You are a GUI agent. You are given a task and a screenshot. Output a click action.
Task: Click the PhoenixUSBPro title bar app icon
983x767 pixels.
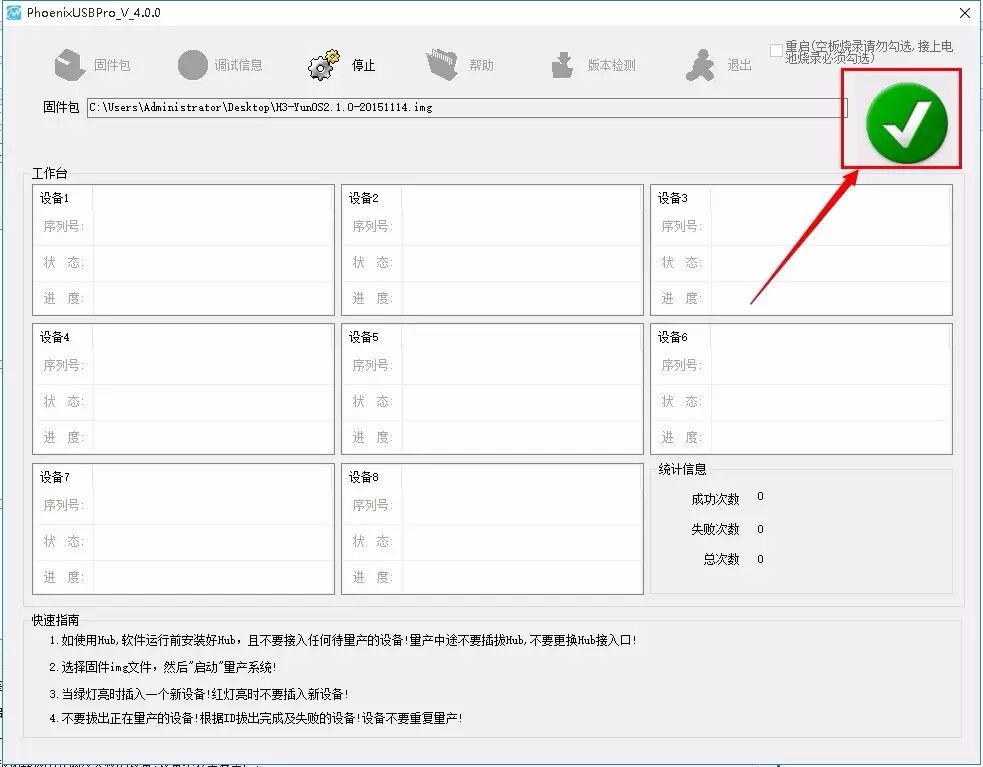point(14,12)
